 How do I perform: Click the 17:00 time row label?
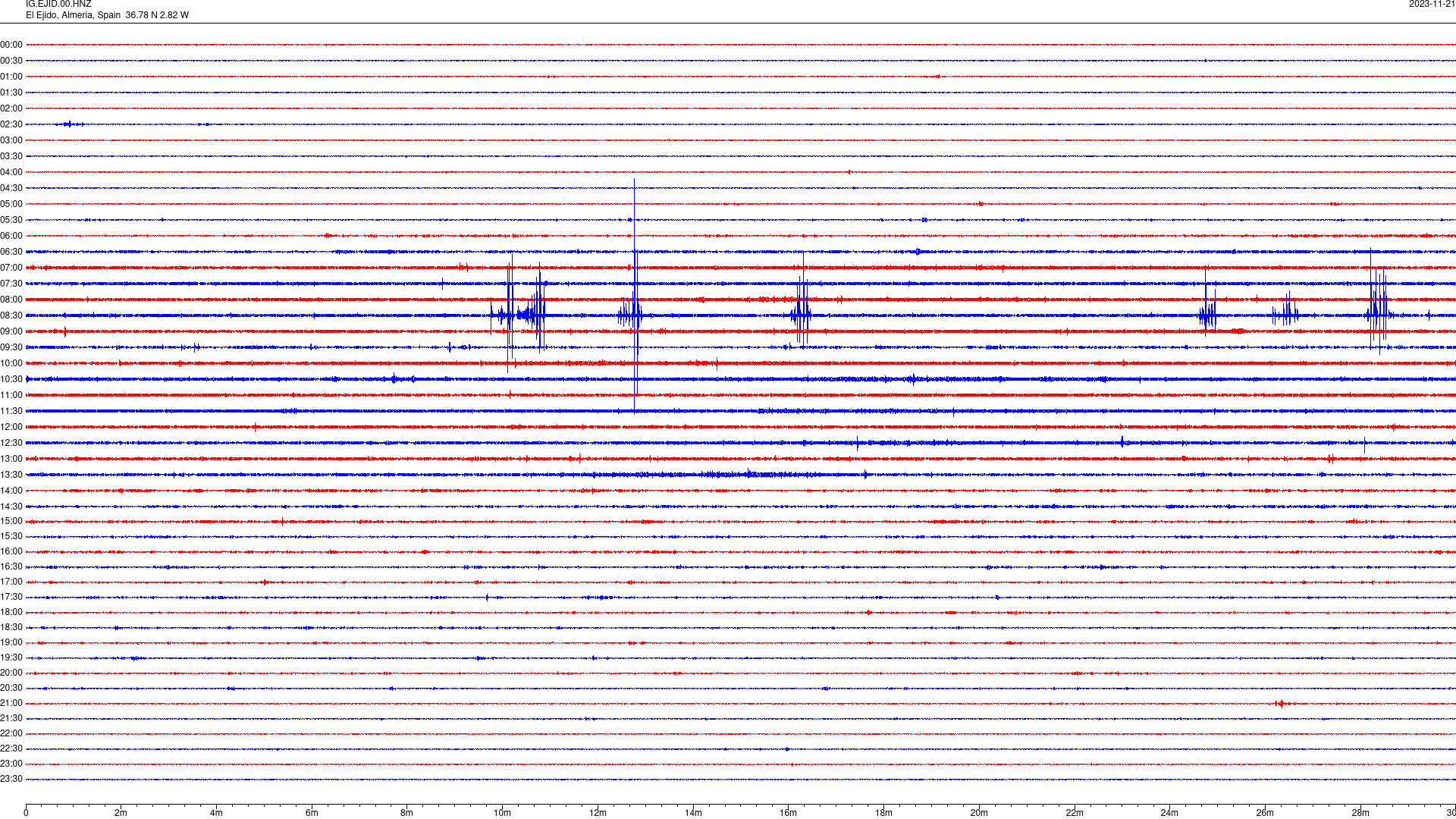click(11, 582)
